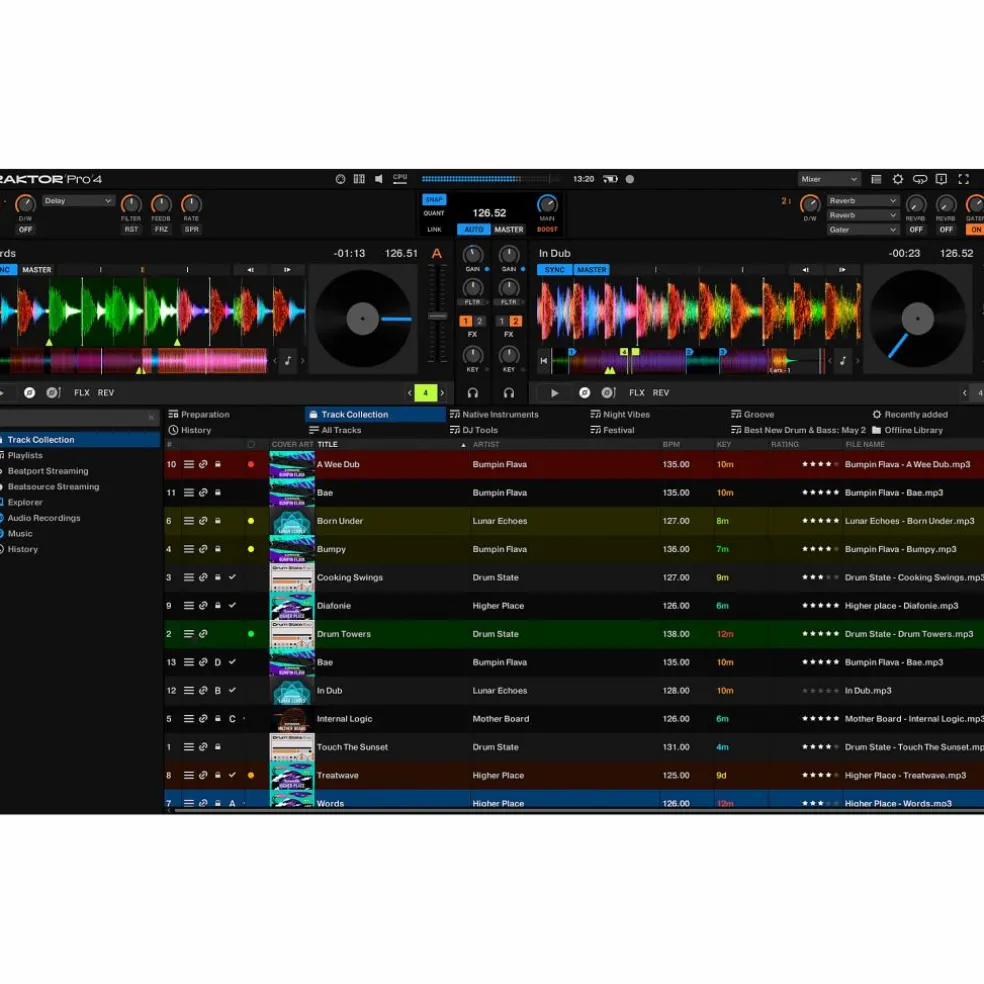This screenshot has width=984, height=984.
Task: Increase loop size arrow right of 4
Action: [442, 393]
